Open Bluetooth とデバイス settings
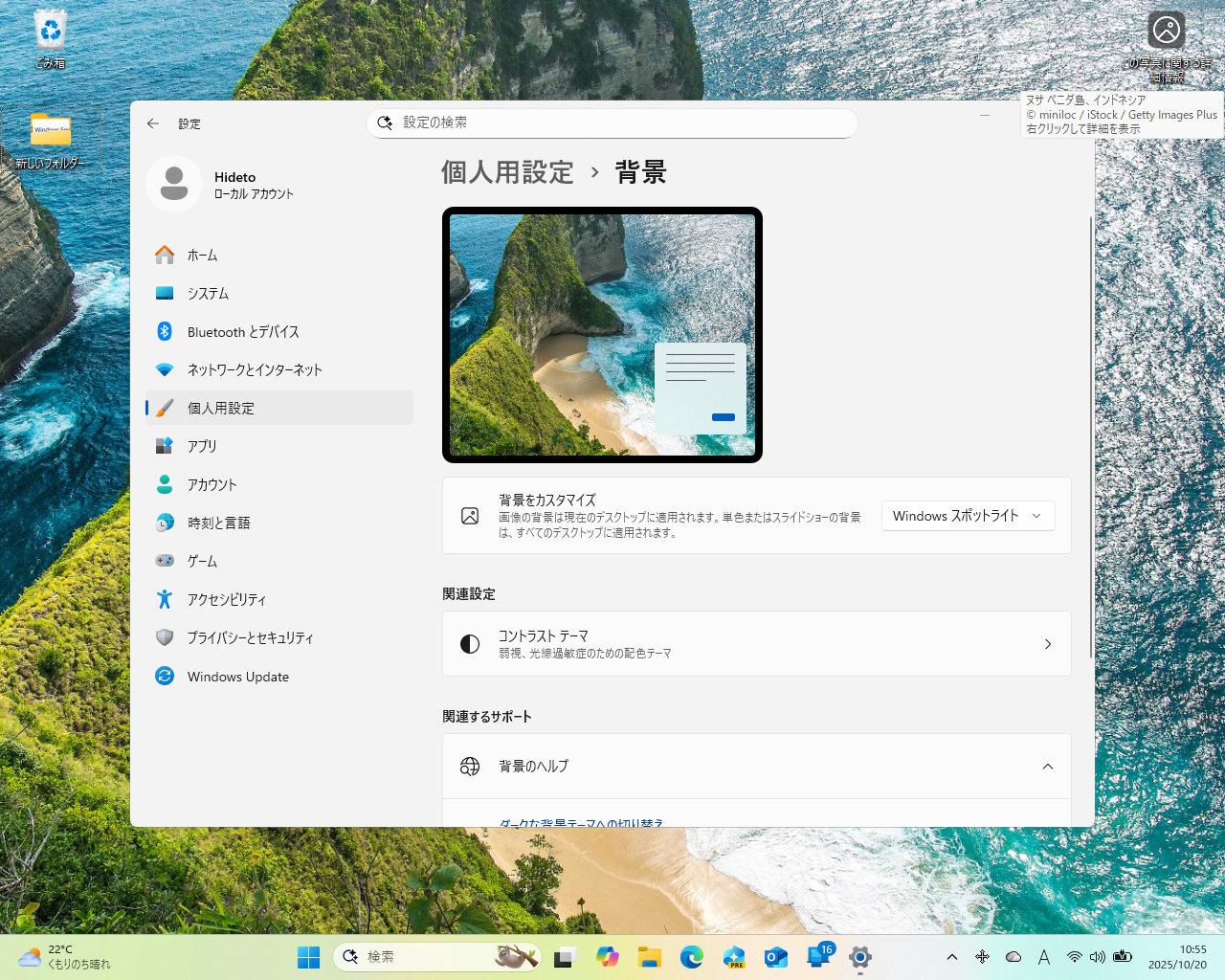 point(243,331)
